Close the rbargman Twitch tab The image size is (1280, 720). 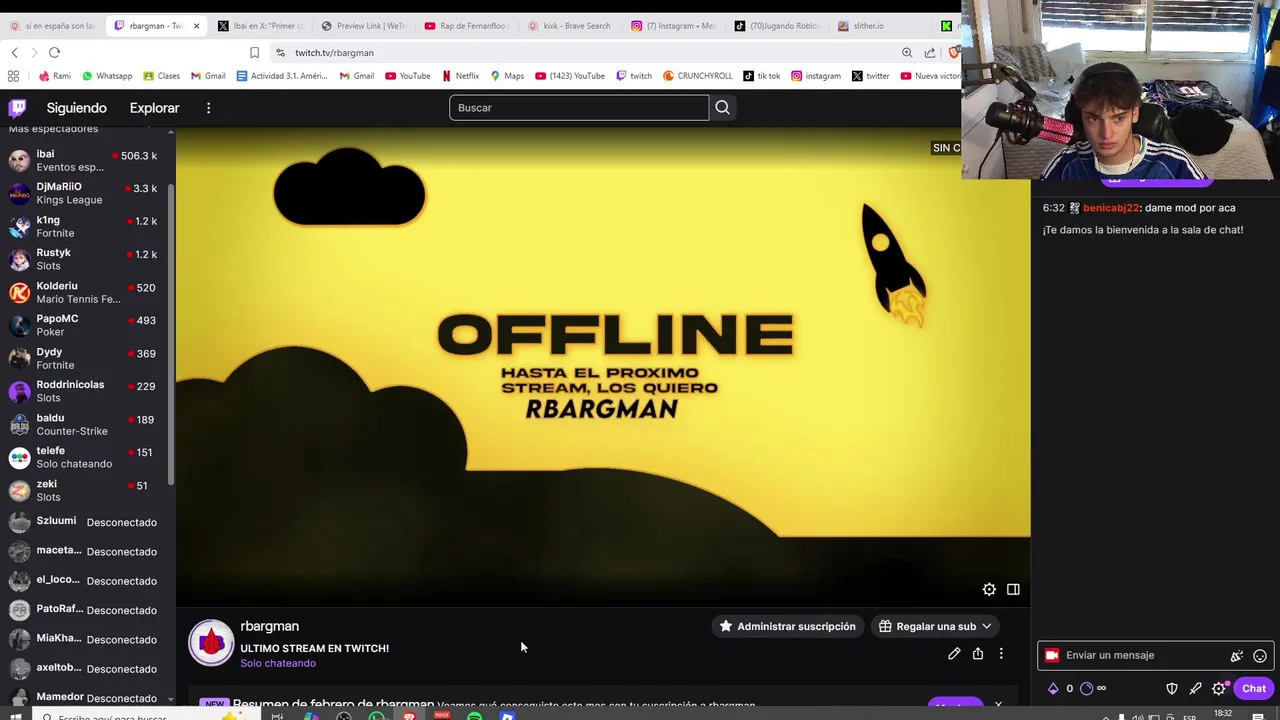196,26
